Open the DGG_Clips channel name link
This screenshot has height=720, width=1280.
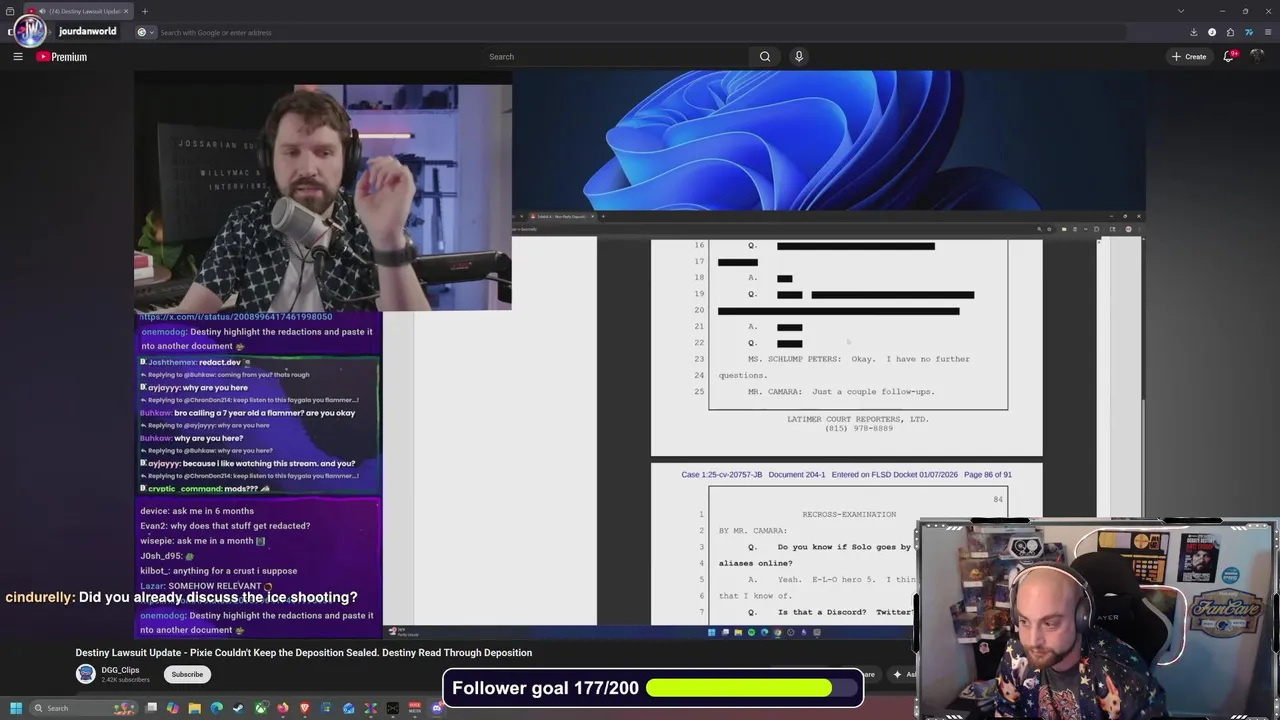click(x=120, y=670)
